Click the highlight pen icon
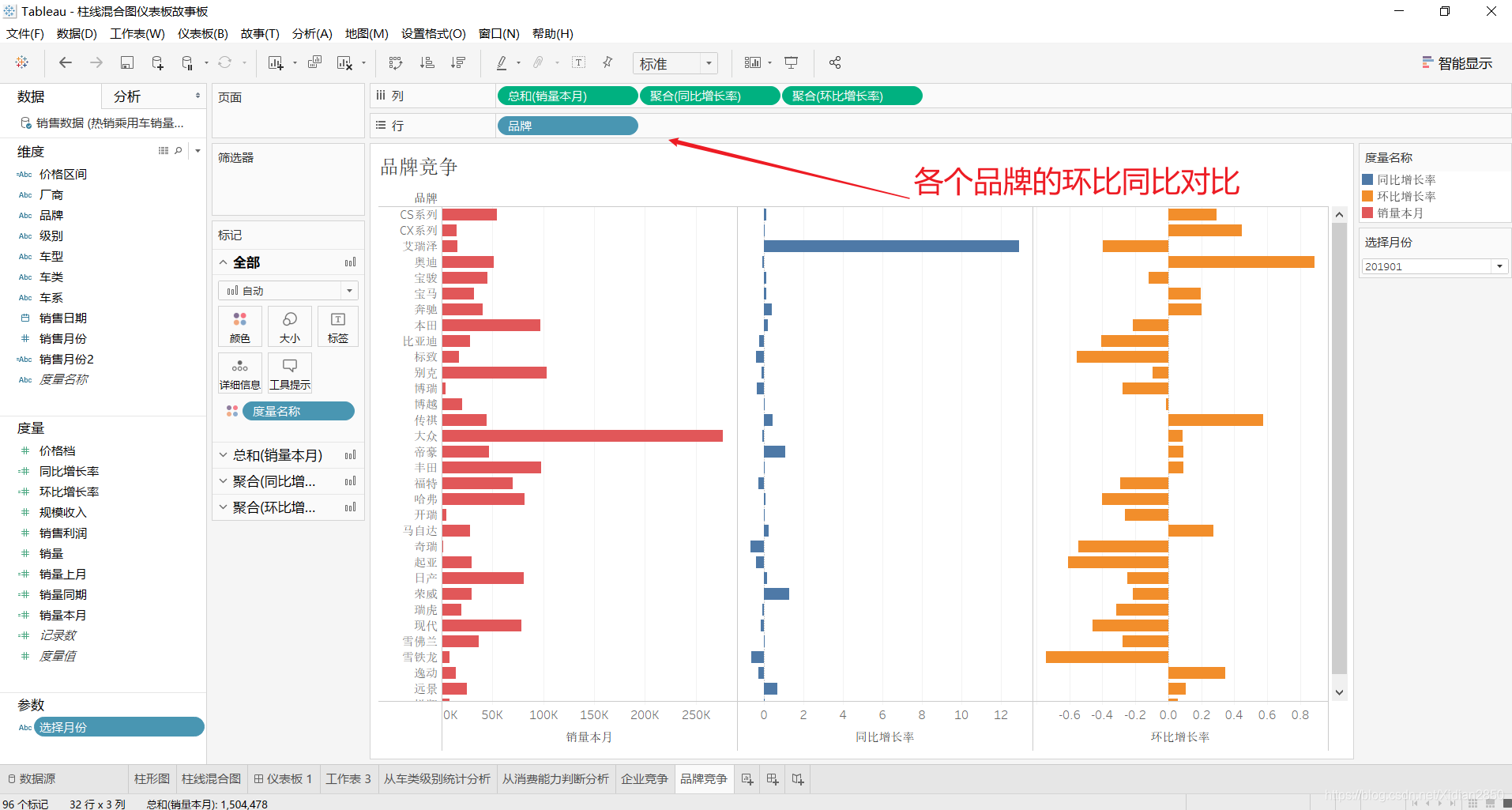 [x=502, y=62]
